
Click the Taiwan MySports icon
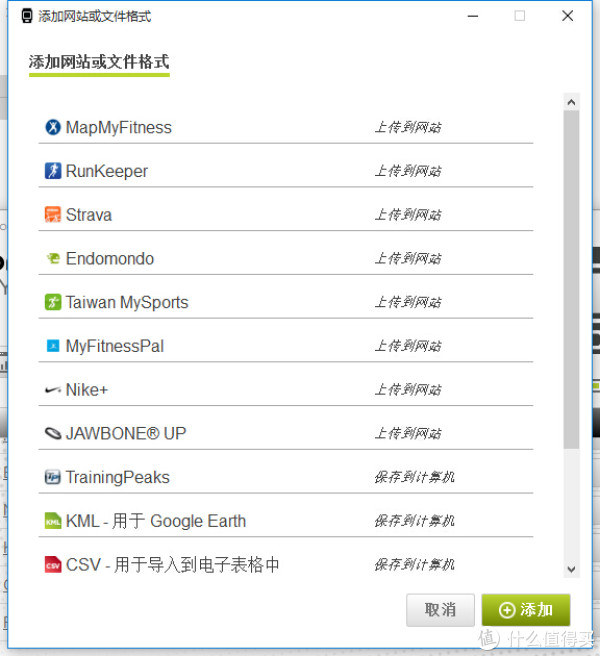tap(53, 302)
